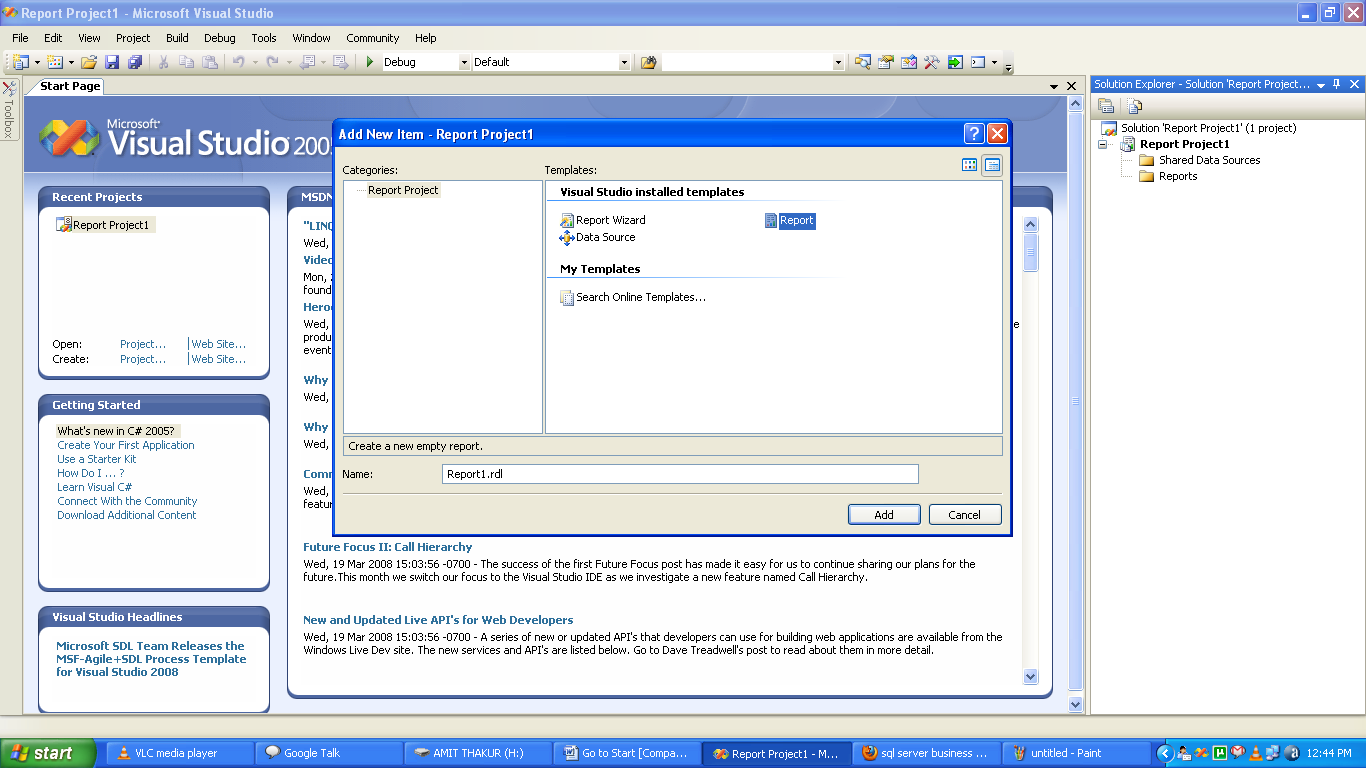
Task: Click Download Additional Content link
Action: [127, 515]
